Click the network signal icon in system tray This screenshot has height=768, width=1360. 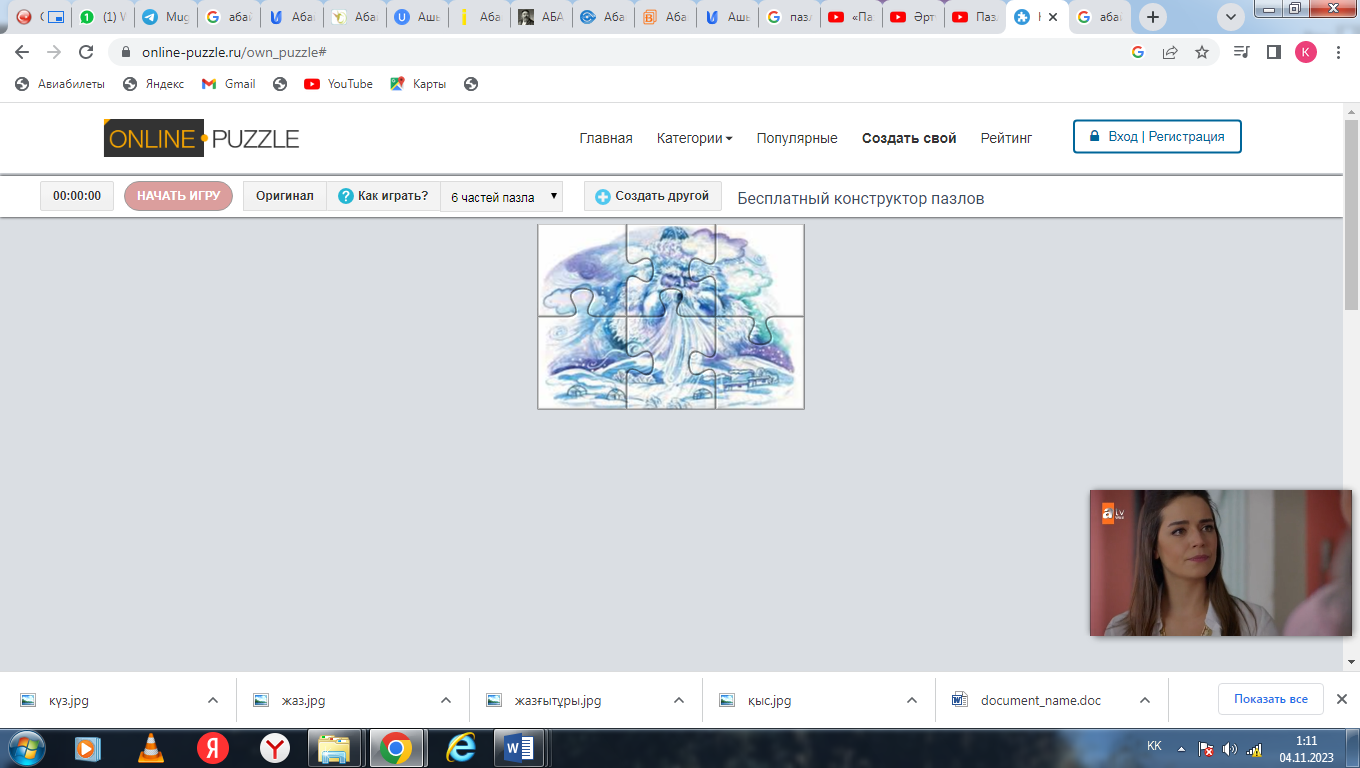[1254, 749]
